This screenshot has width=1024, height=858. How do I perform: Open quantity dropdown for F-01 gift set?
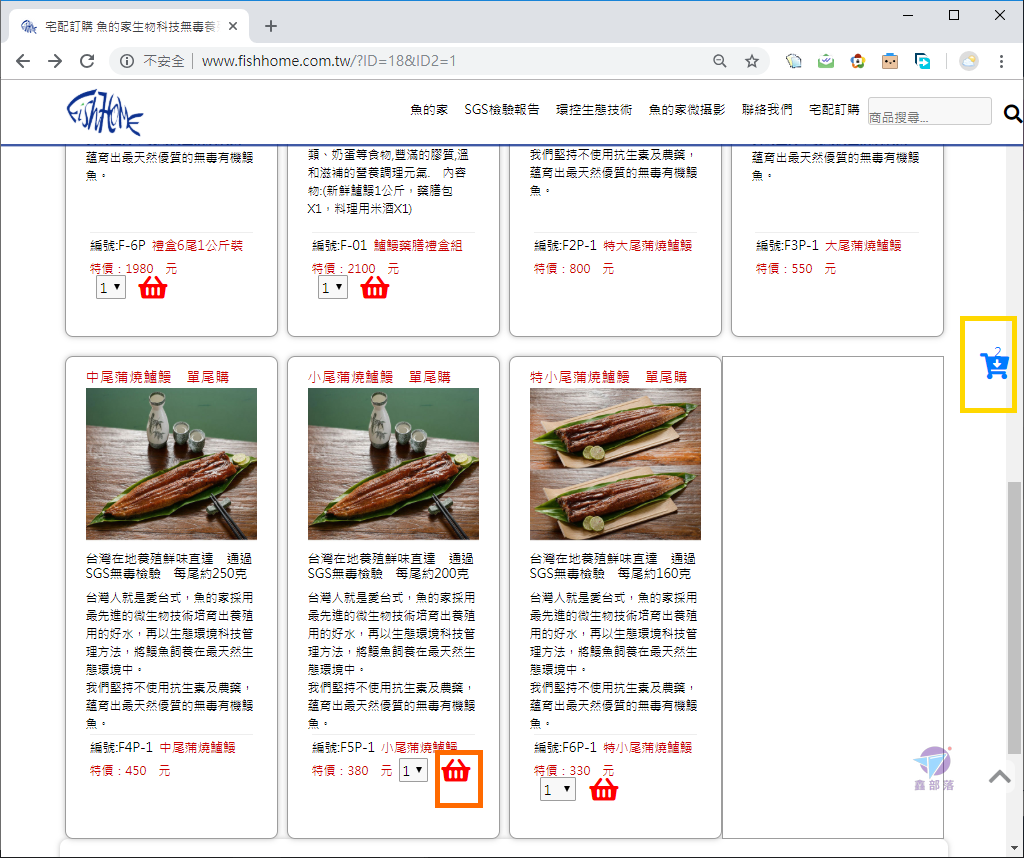(x=332, y=287)
